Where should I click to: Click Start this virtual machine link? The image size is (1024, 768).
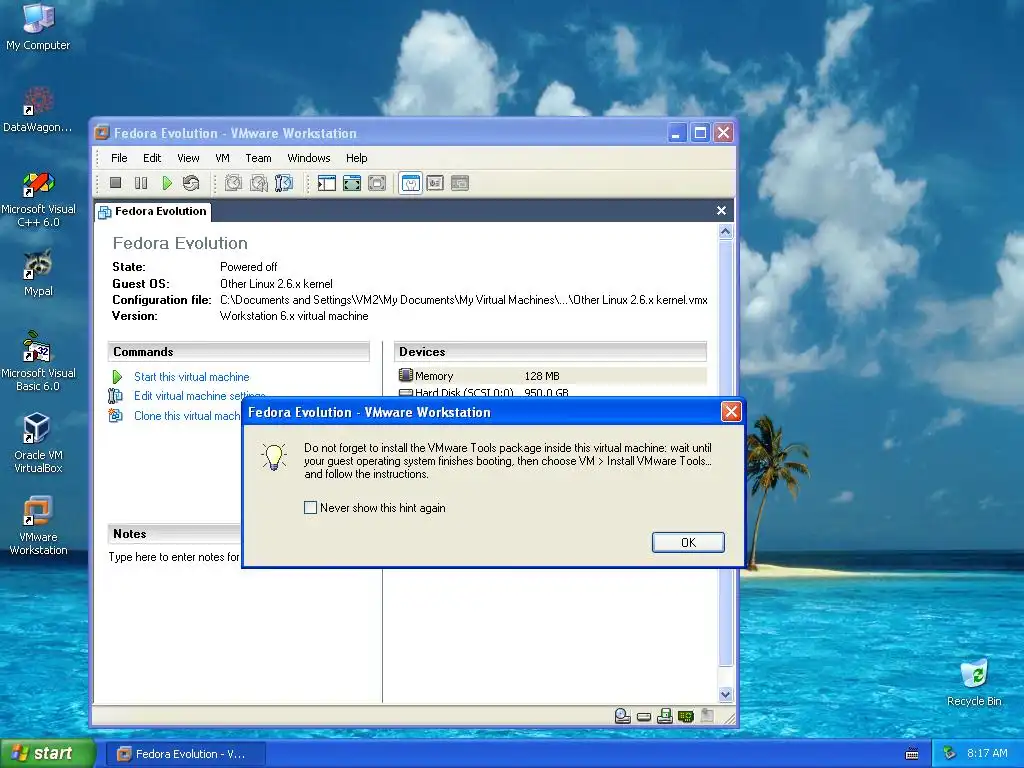click(x=191, y=377)
